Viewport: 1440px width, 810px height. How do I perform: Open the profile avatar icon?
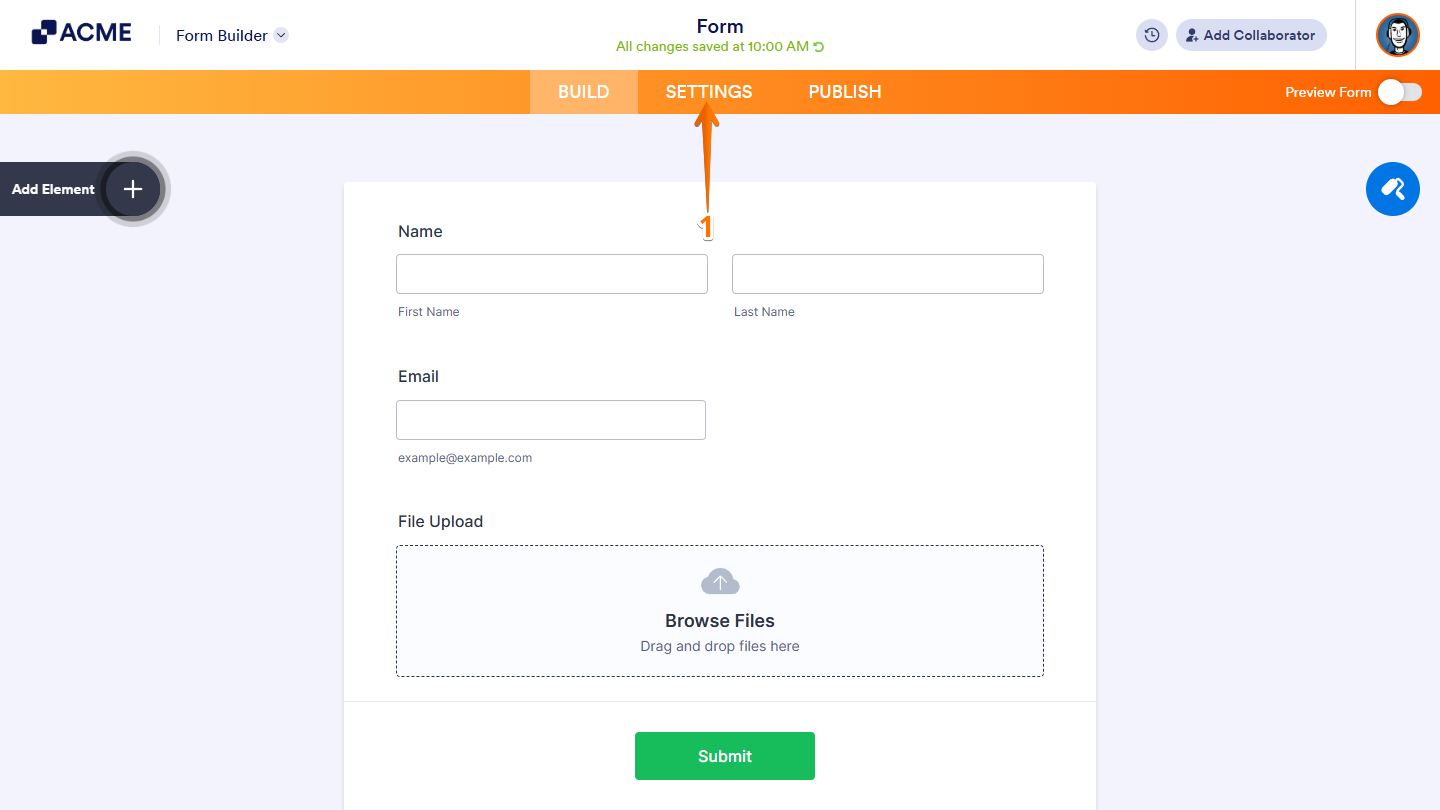(1397, 35)
